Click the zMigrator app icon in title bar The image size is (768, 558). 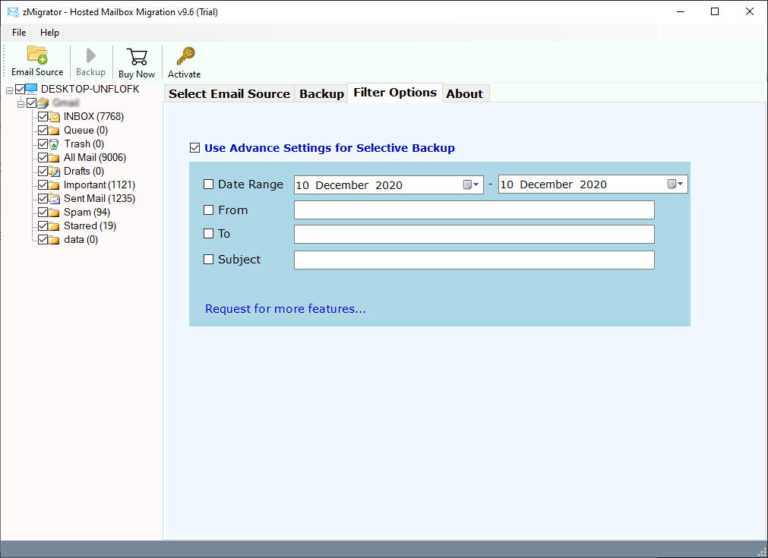coord(13,11)
